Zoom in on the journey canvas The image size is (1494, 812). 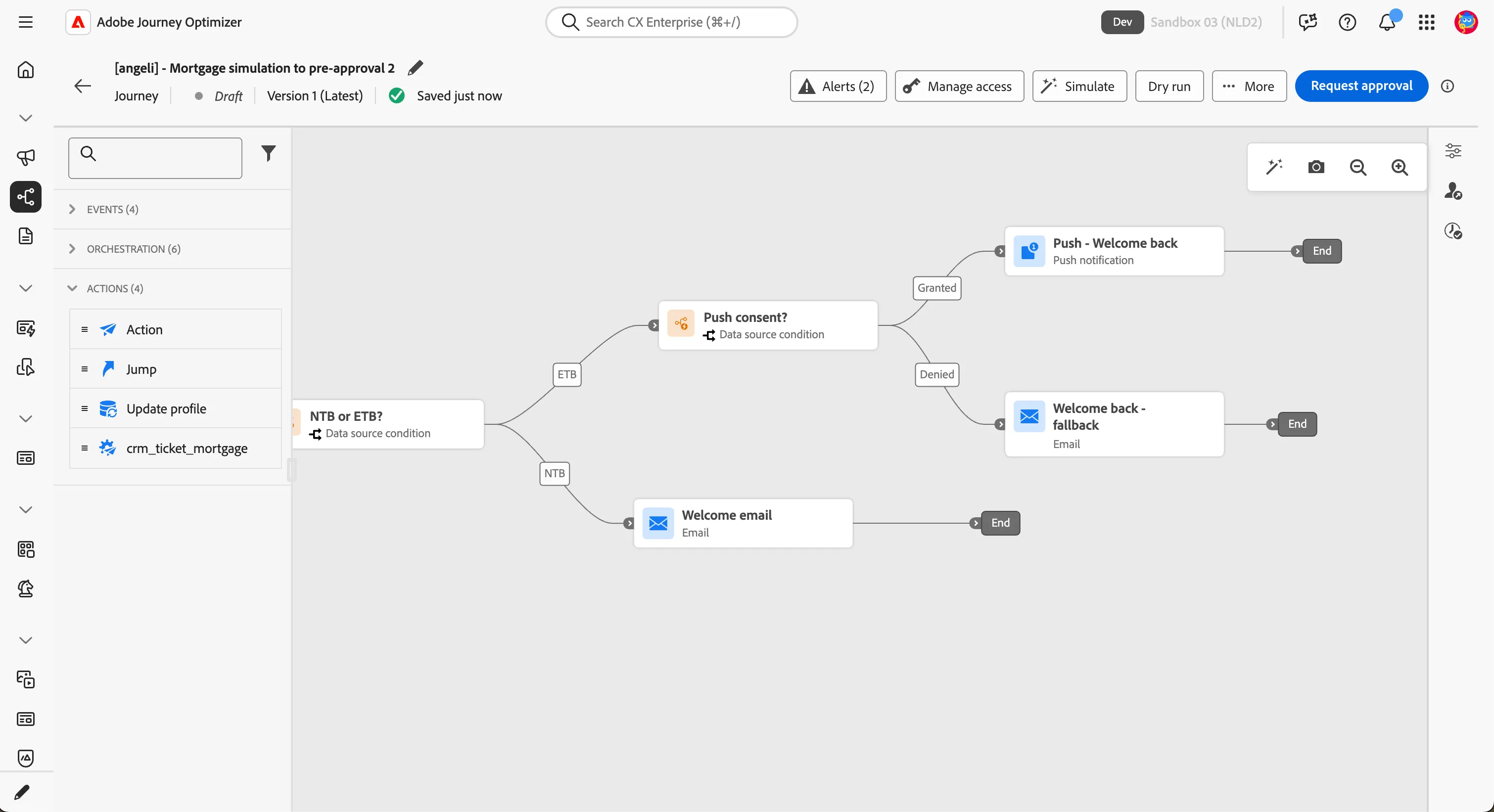tap(1400, 168)
